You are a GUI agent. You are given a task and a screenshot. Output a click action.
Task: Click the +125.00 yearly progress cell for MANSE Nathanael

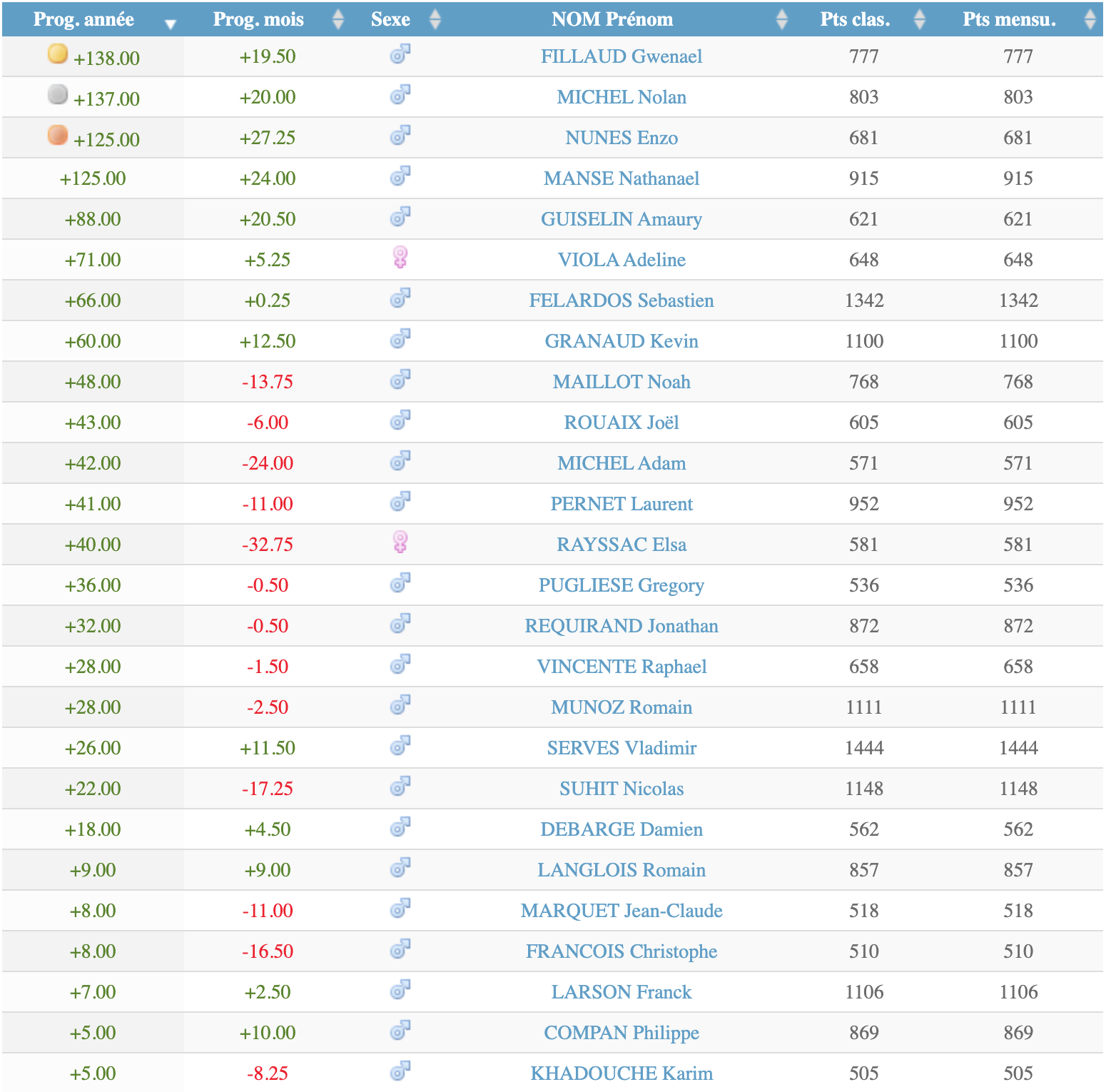tap(93, 179)
